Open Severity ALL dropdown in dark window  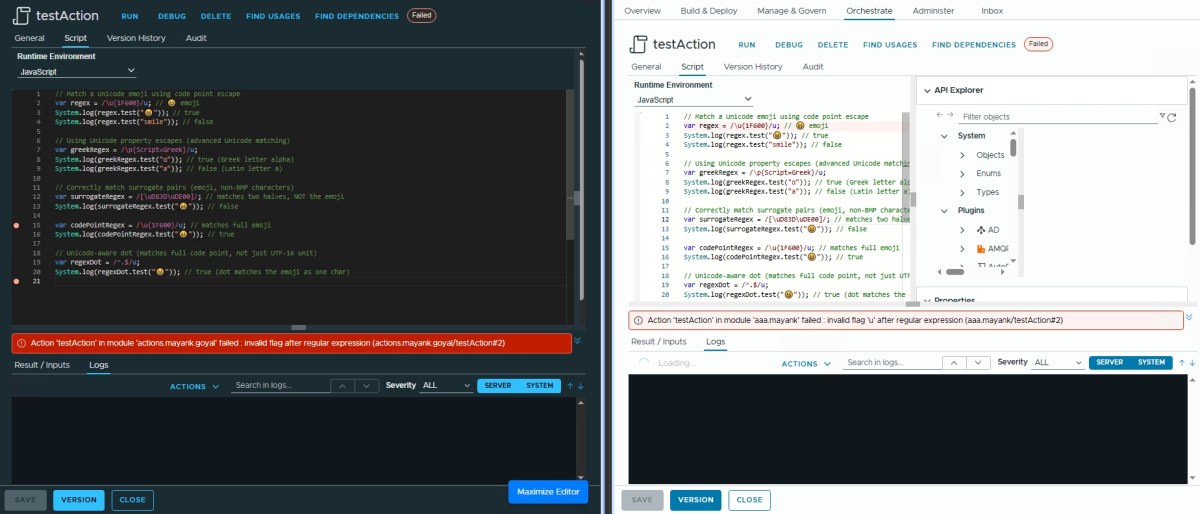click(447, 385)
